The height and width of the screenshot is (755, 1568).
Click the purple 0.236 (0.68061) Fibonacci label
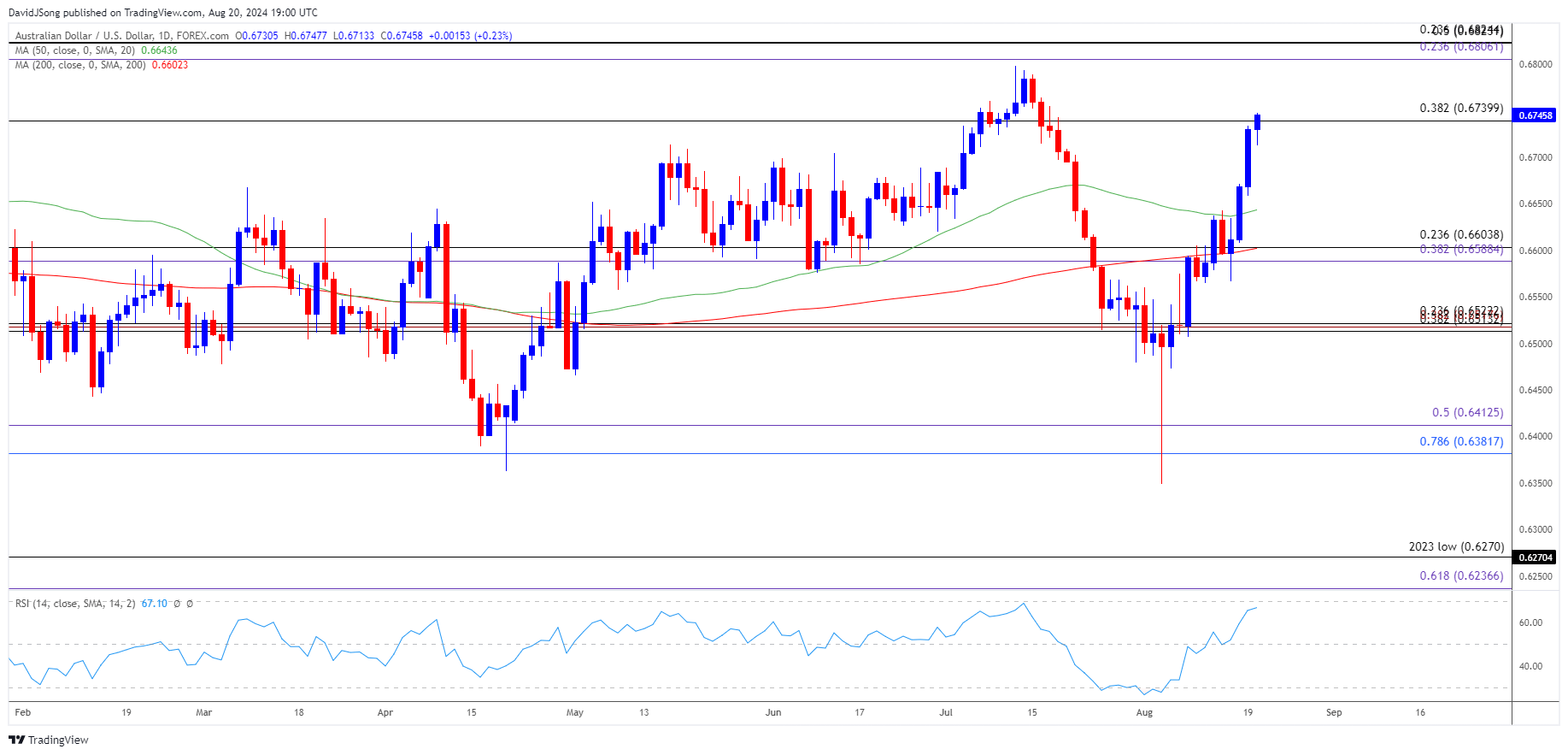point(1461,47)
